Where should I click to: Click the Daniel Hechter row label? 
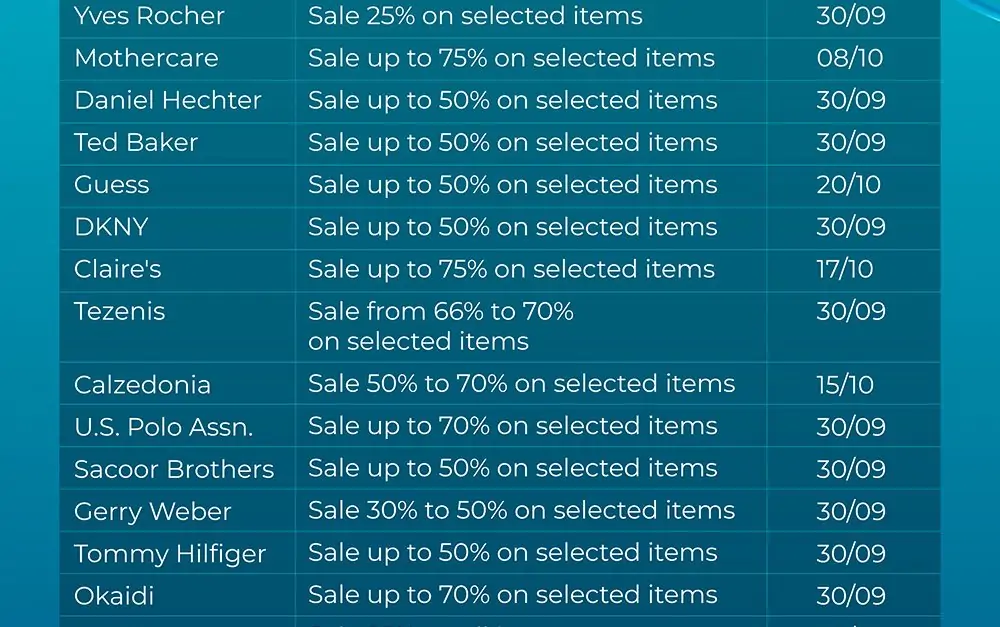(168, 100)
